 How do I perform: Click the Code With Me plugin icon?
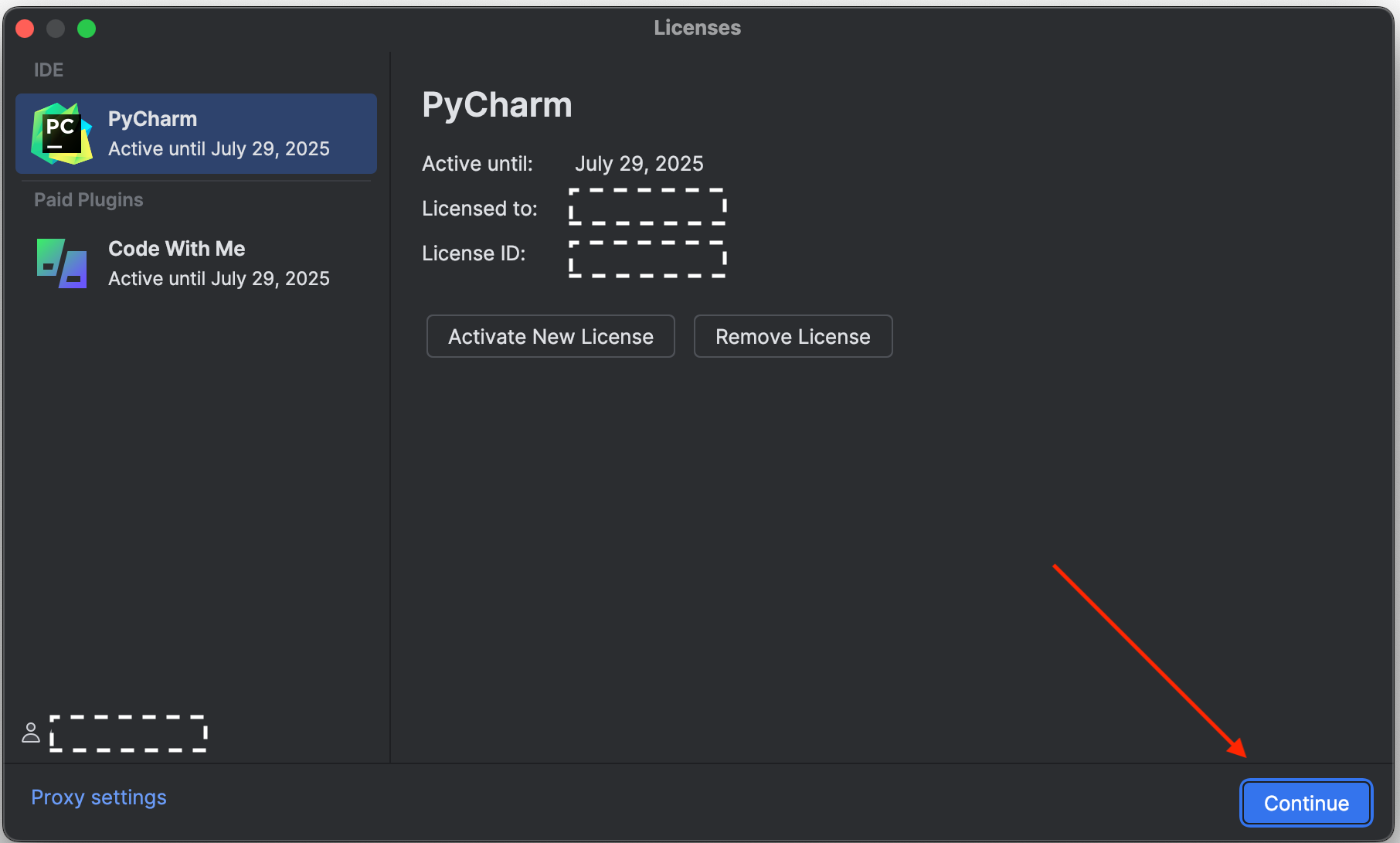point(62,263)
